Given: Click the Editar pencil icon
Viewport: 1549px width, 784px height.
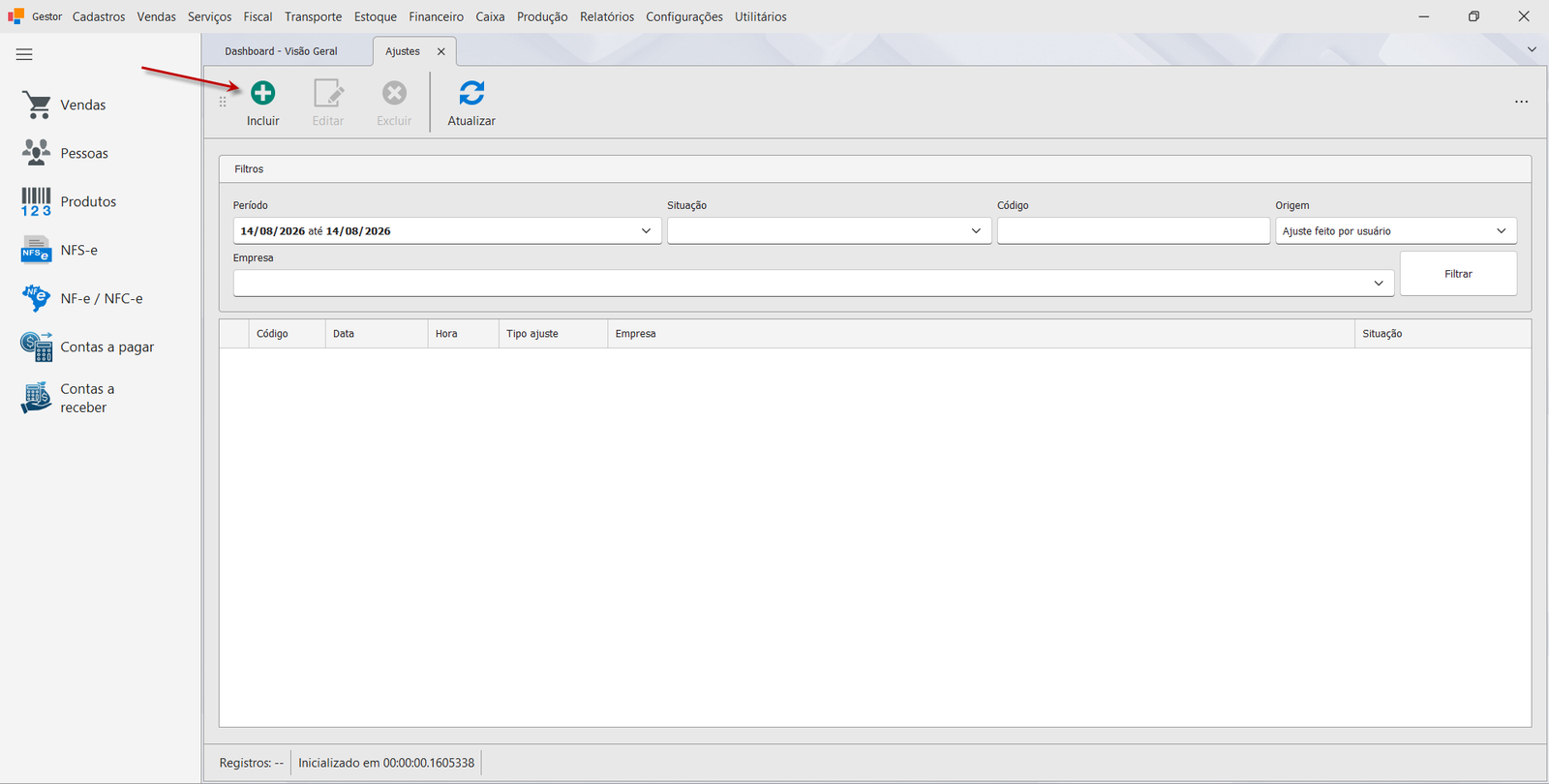Looking at the screenshot, I should point(328,93).
